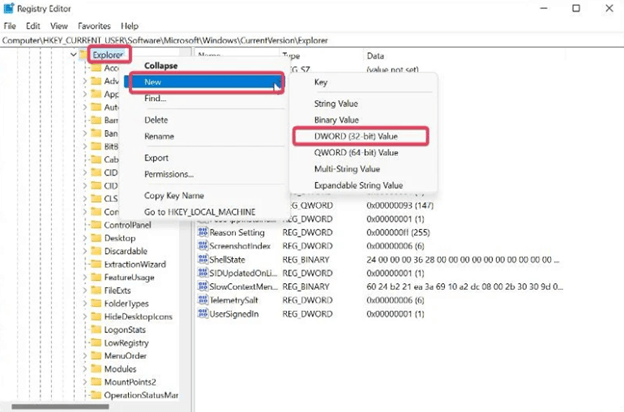
Task: Click the 0x00000093 (147) data cell
Action: 400,205
